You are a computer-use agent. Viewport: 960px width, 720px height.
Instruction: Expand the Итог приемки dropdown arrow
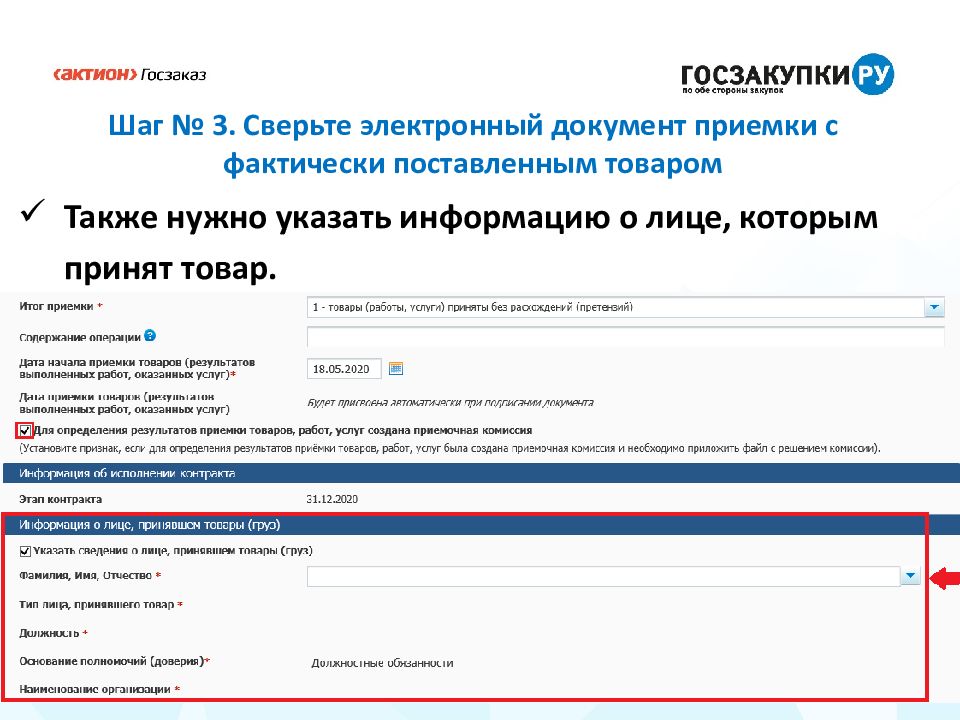(933, 308)
